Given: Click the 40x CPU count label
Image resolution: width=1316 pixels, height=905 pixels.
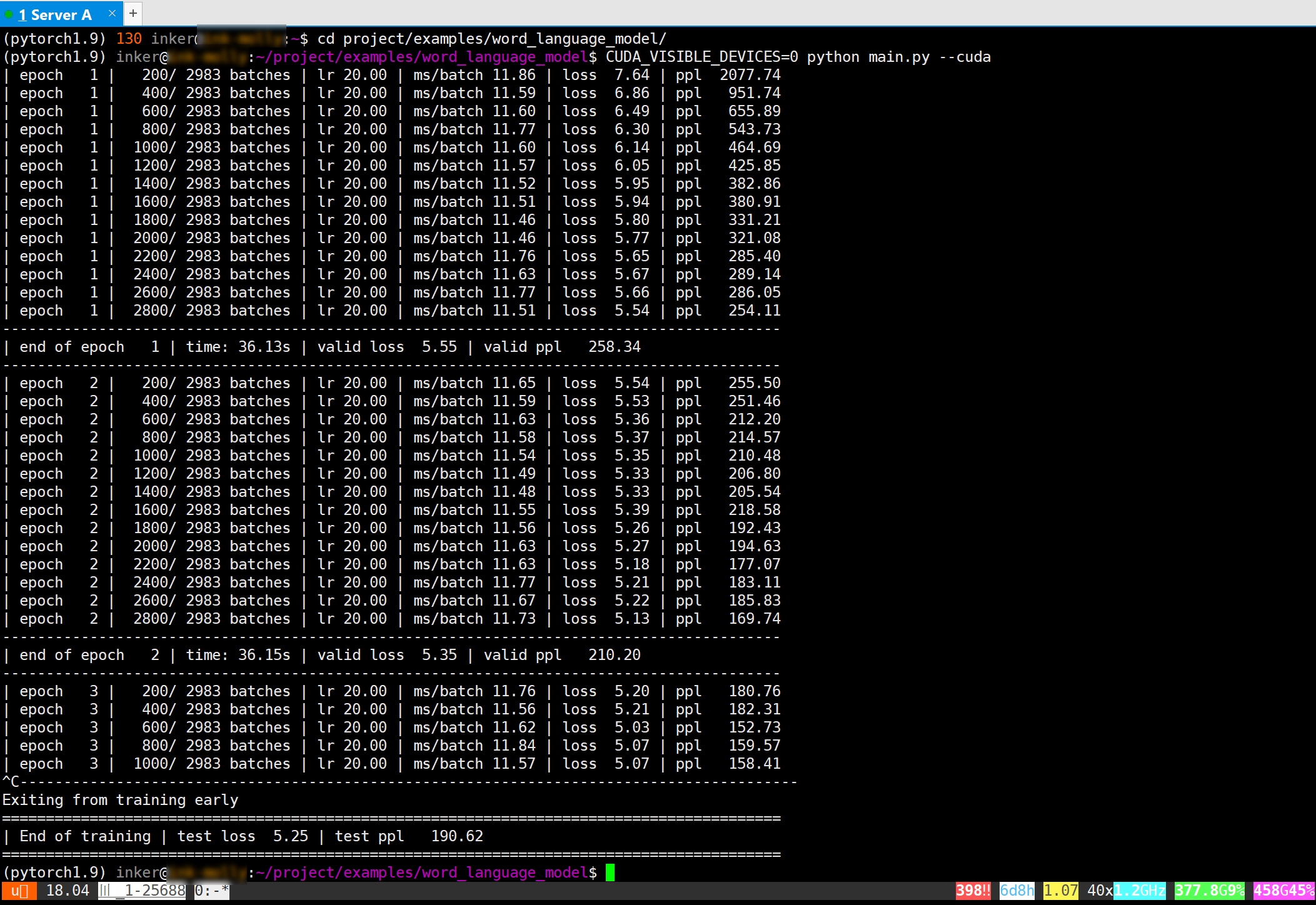Looking at the screenshot, I should [1099, 891].
